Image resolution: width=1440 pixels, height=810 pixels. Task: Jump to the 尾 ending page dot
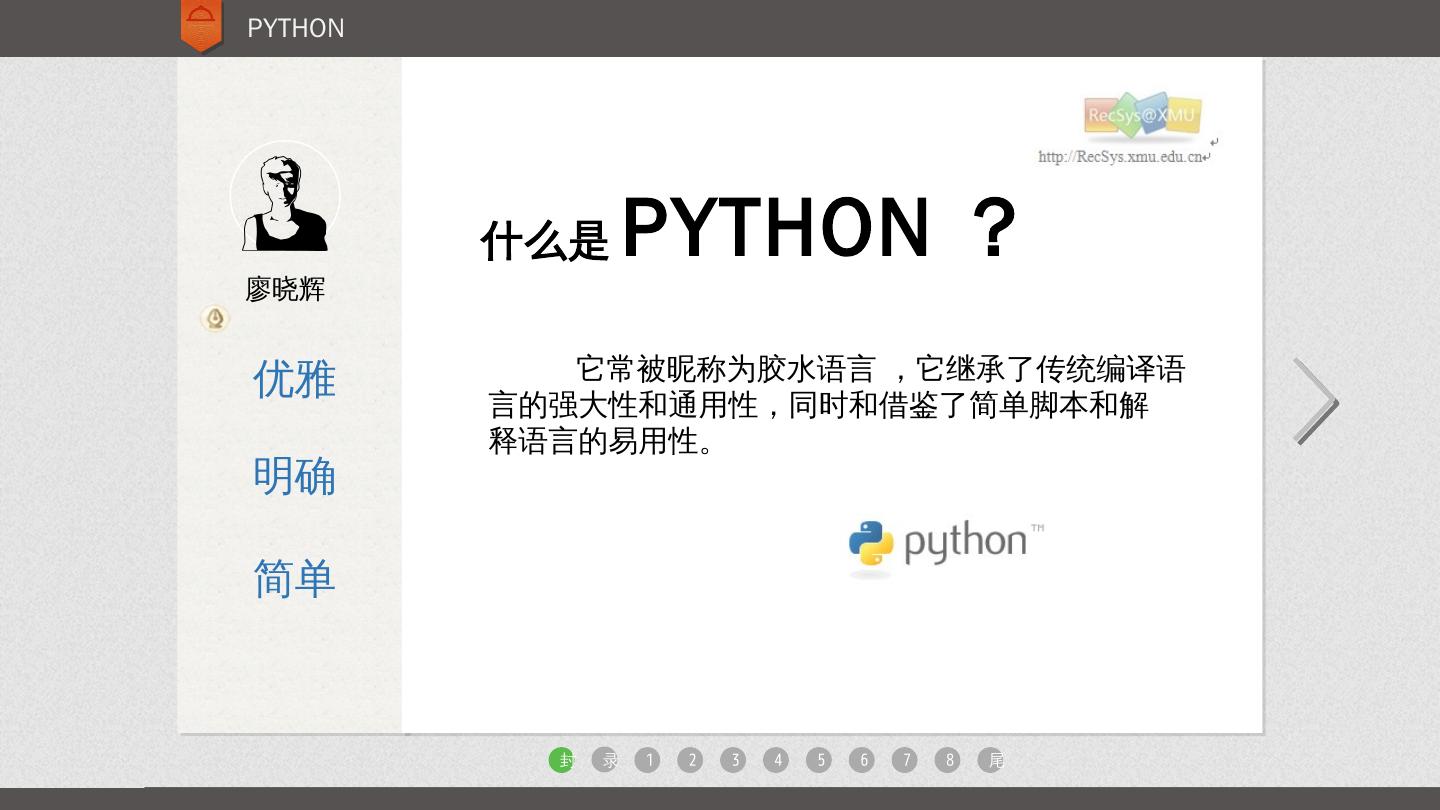point(991,760)
